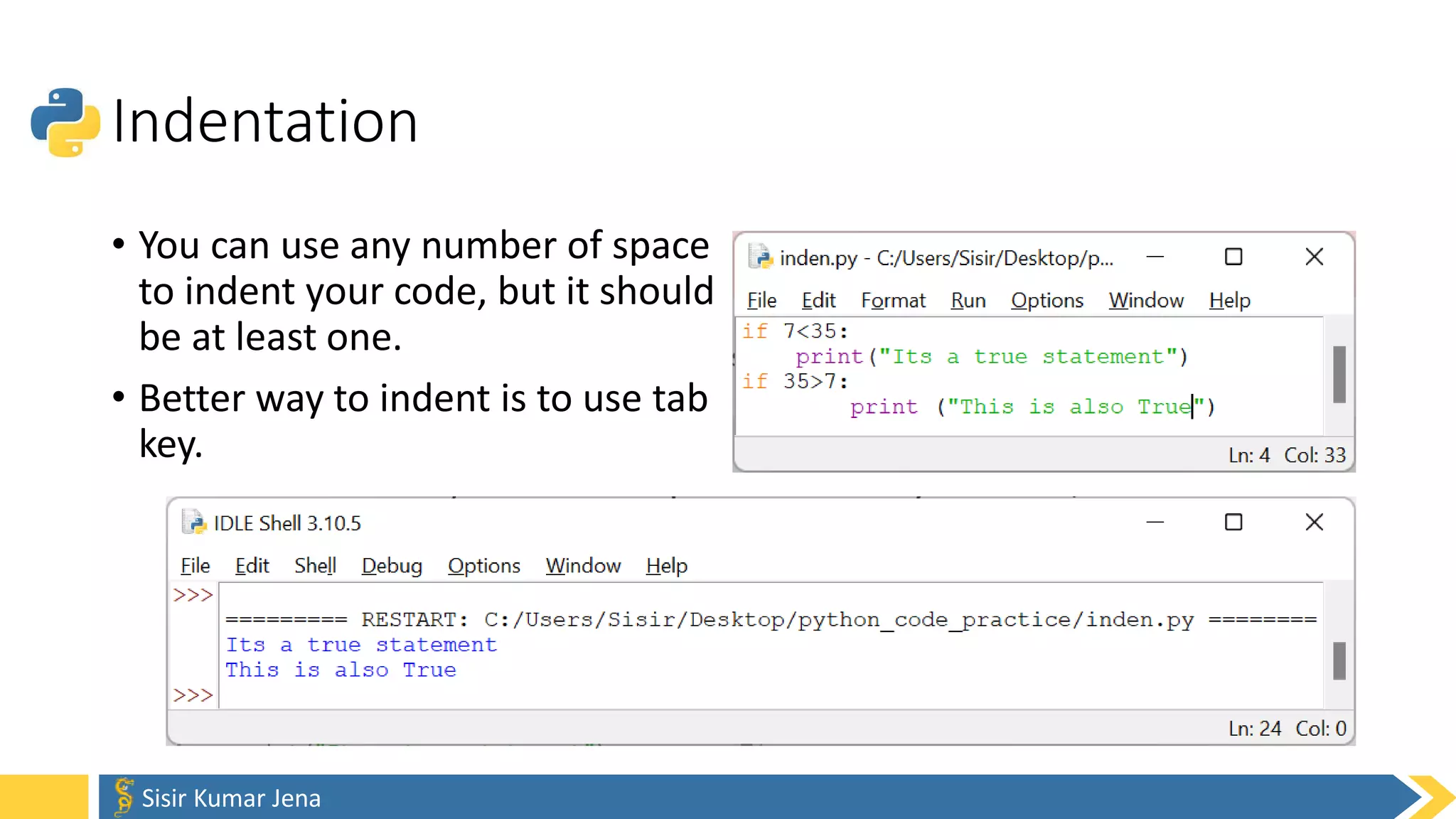Click the Python logo beside Indentation title
Image resolution: width=1456 pixels, height=819 pixels.
[x=65, y=122]
